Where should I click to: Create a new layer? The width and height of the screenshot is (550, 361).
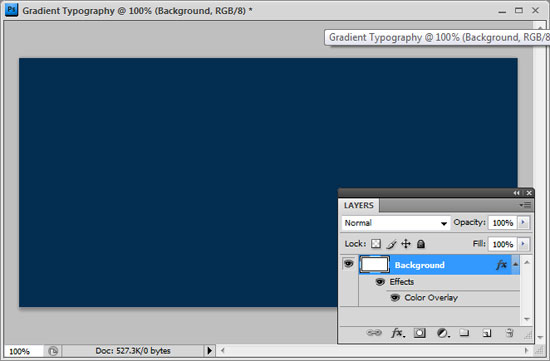(487, 333)
